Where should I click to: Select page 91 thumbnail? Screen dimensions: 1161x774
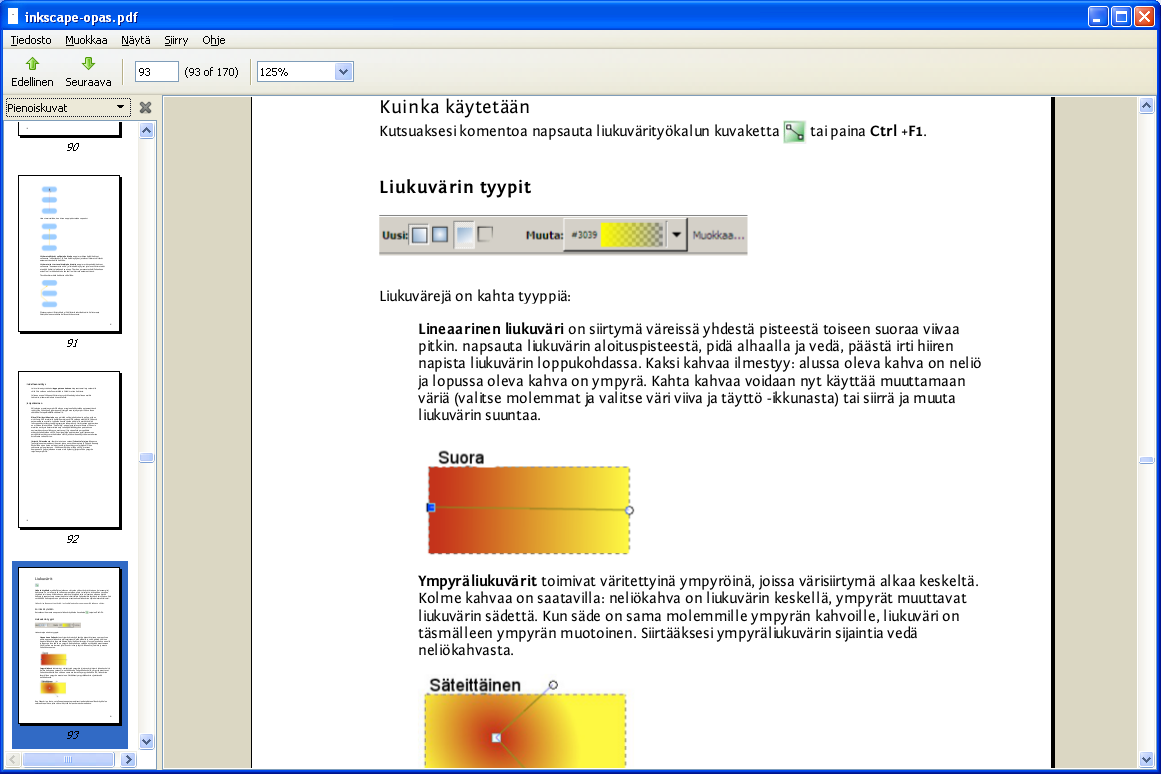[x=70, y=254]
